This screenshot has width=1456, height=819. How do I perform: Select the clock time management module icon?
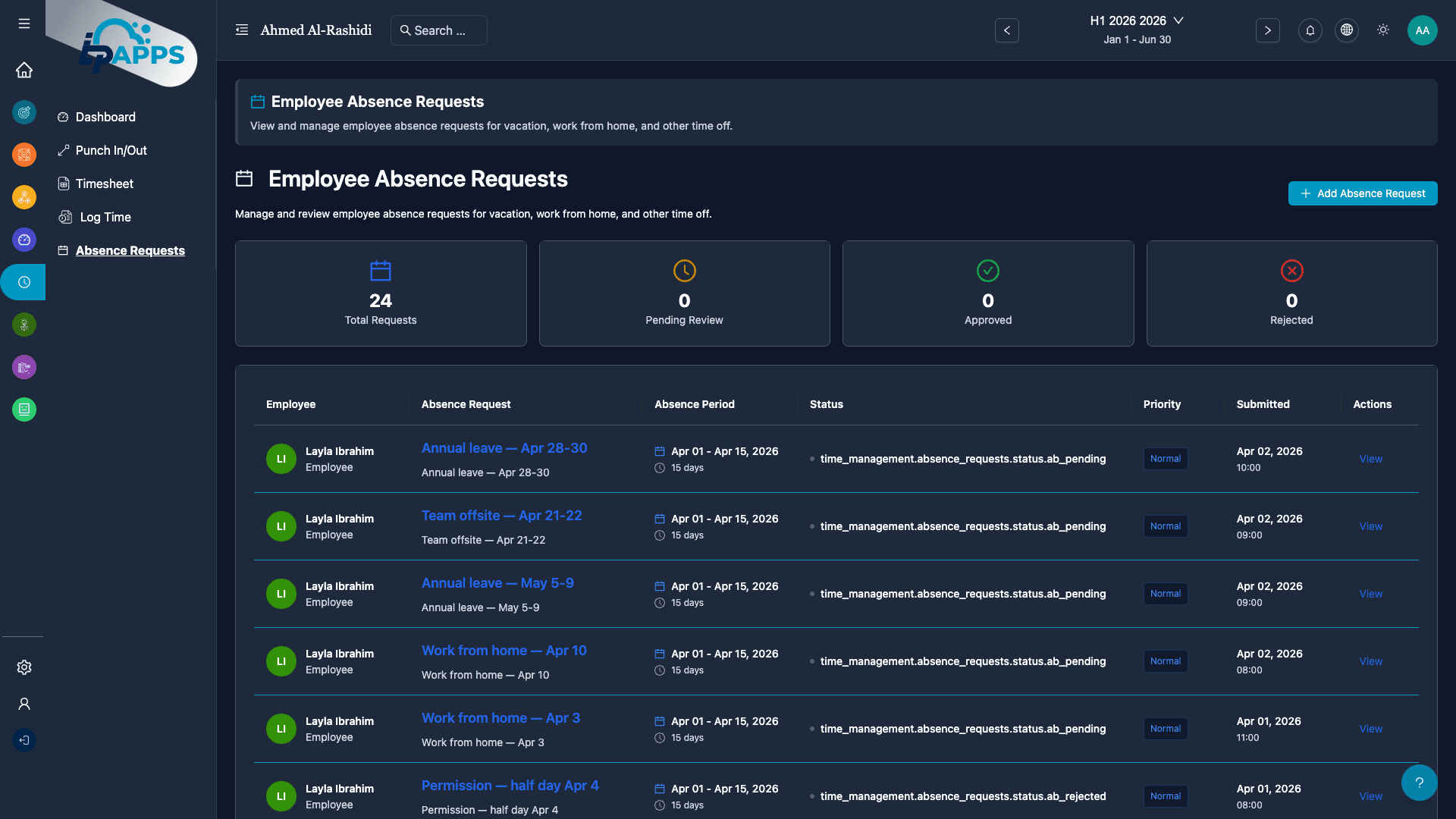[x=24, y=282]
